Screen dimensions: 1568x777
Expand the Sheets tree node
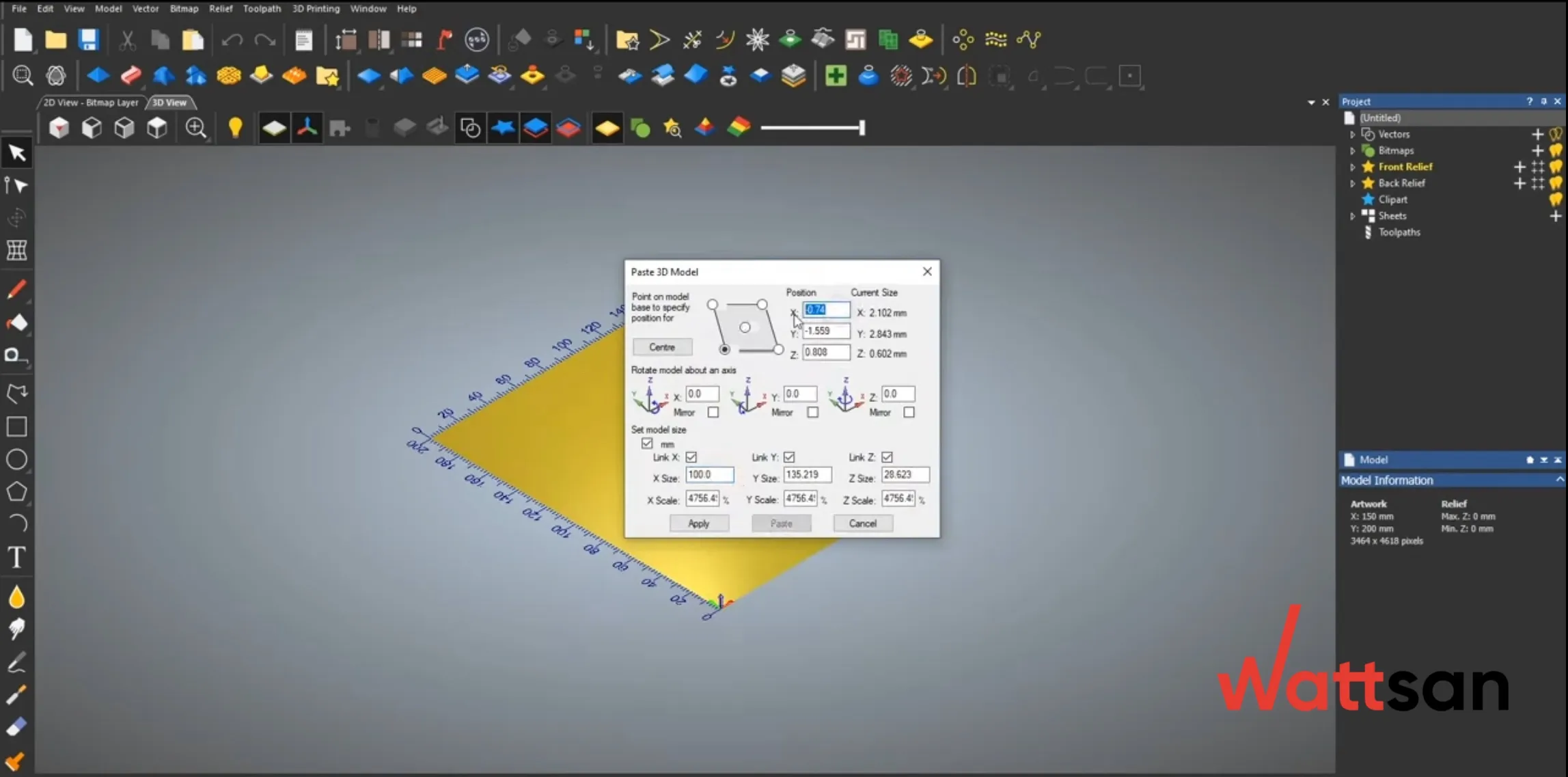(x=1352, y=216)
